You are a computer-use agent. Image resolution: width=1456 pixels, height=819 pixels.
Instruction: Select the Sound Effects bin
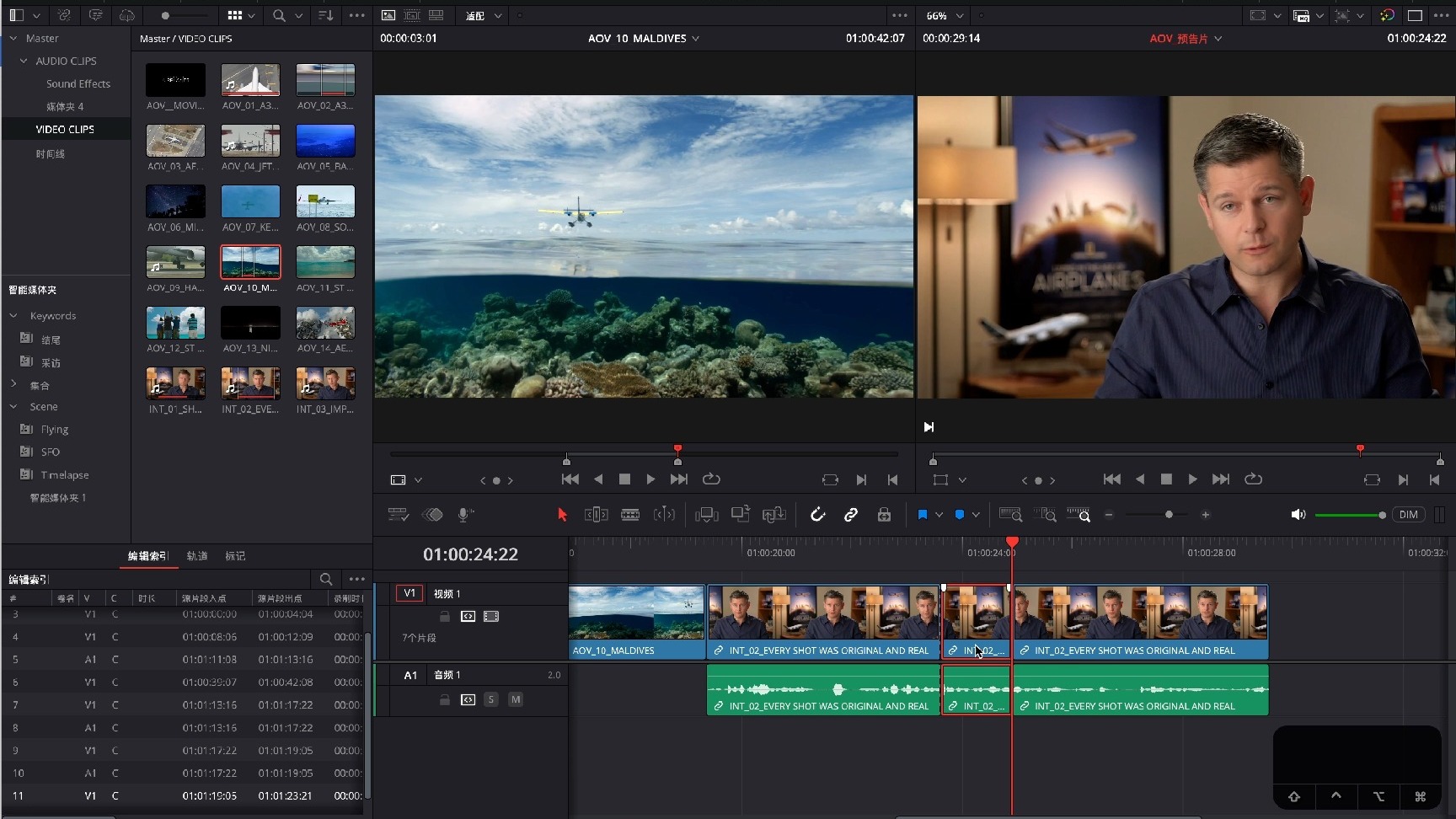pos(78,83)
